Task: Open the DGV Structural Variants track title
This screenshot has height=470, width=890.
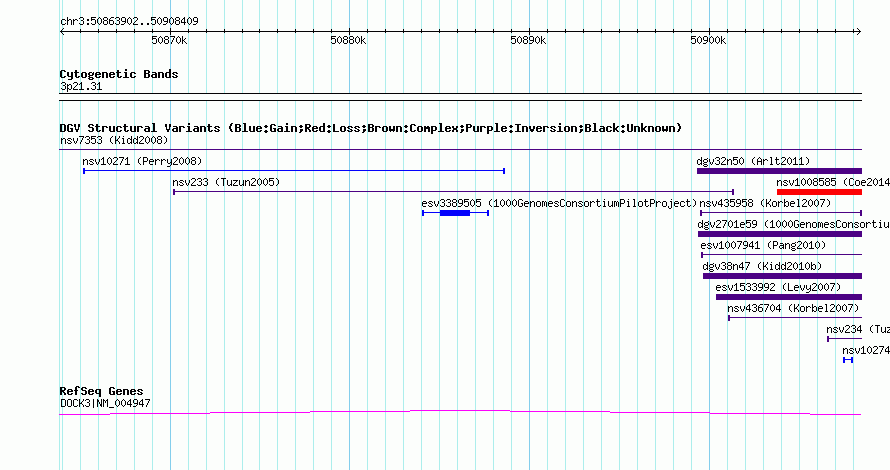Action: tap(371, 128)
